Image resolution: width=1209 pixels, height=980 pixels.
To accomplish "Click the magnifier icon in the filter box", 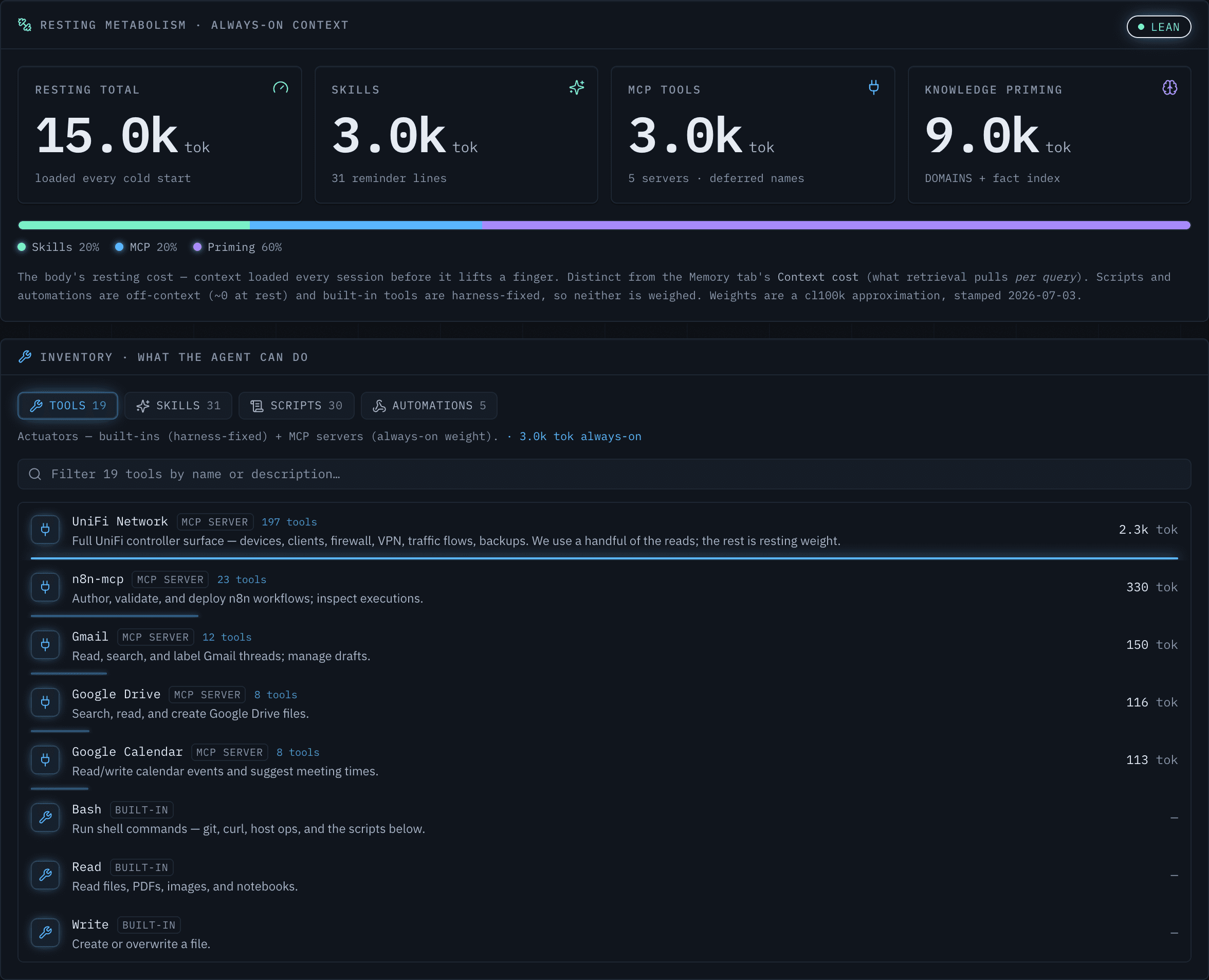I will (35, 474).
